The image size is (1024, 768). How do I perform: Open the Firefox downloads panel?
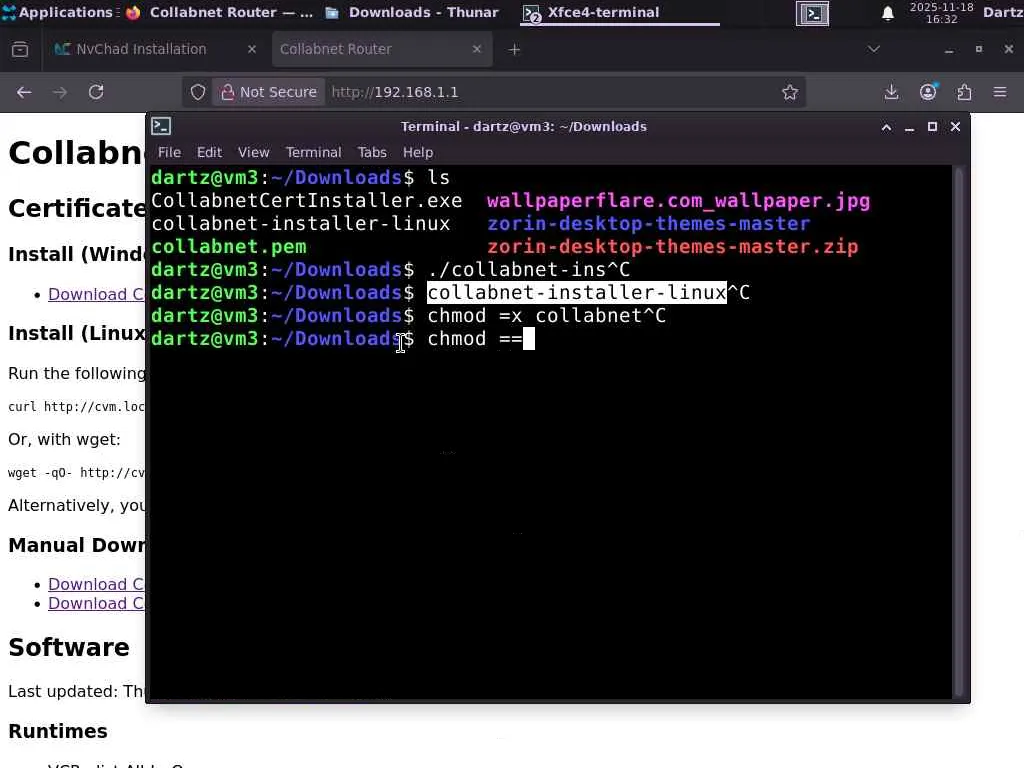pos(891,92)
